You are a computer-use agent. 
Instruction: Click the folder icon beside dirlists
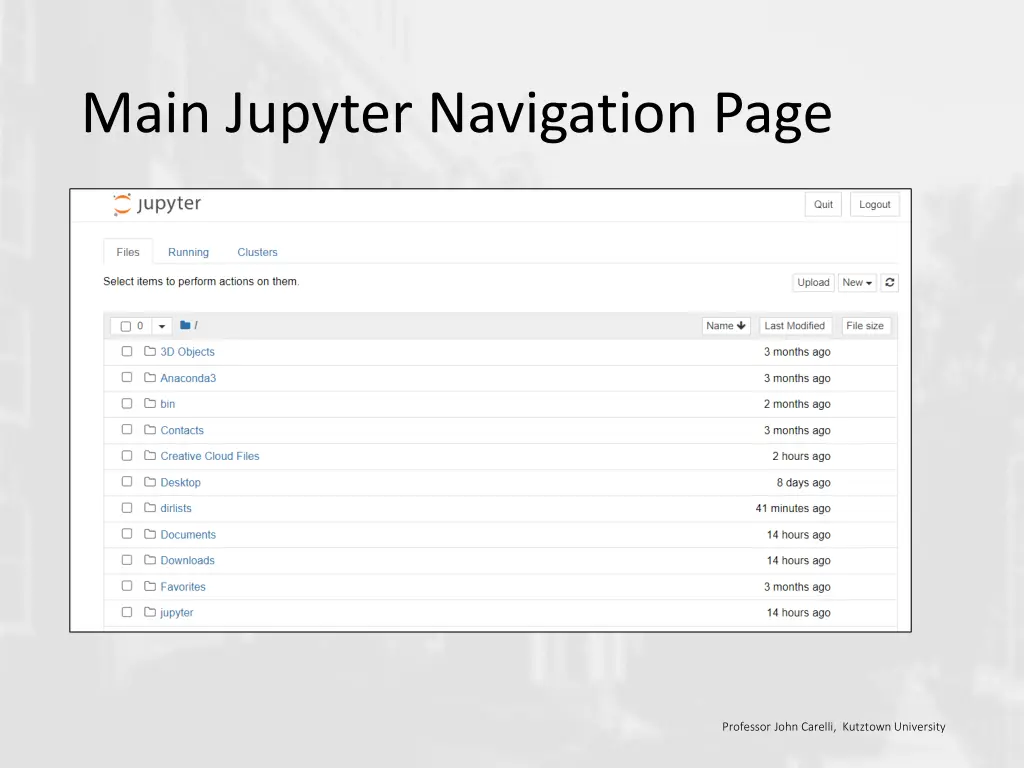pos(150,508)
